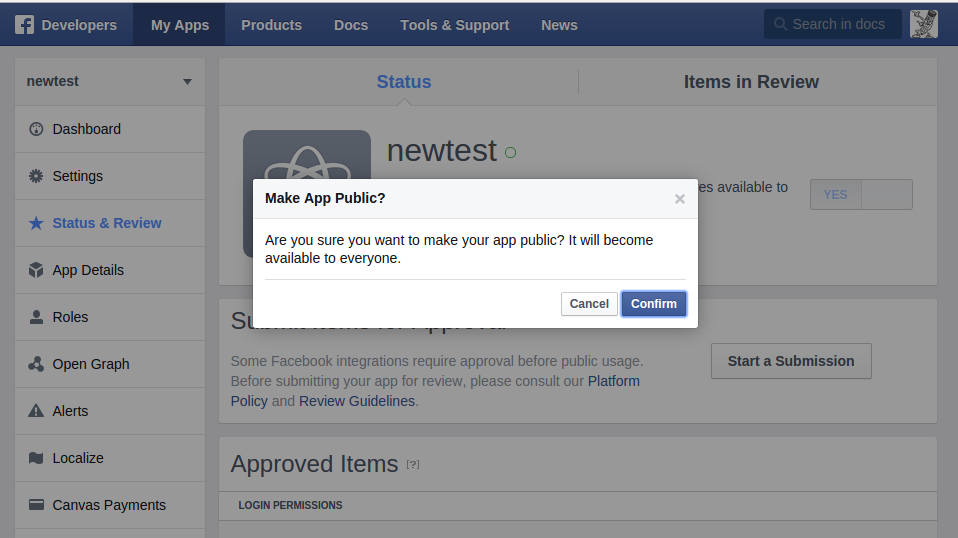Open the My Apps menu
958x538 pixels.
pos(180,25)
